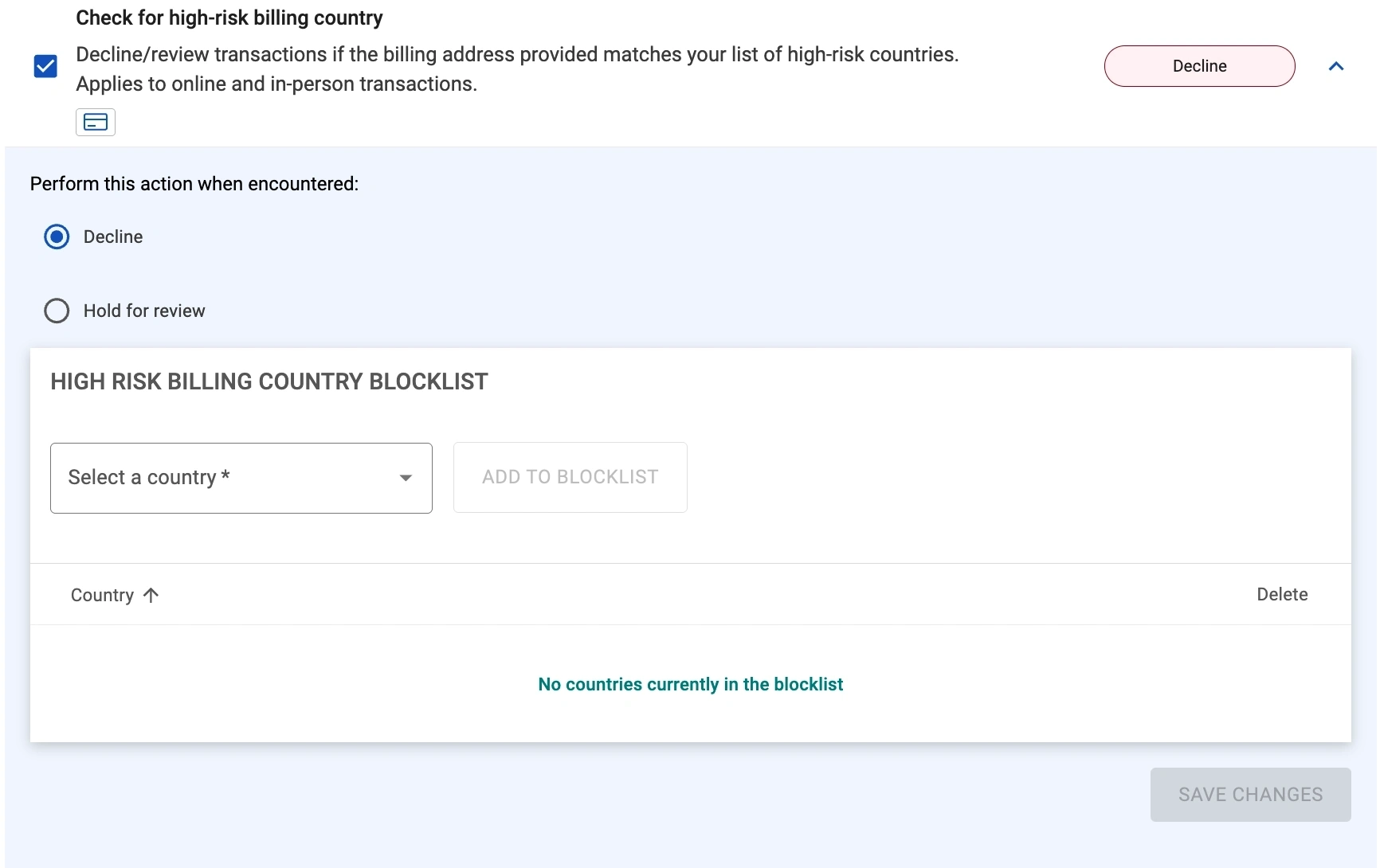Click 'Perform this action when encountered' label
The width and height of the screenshot is (1380, 868).
(194, 184)
